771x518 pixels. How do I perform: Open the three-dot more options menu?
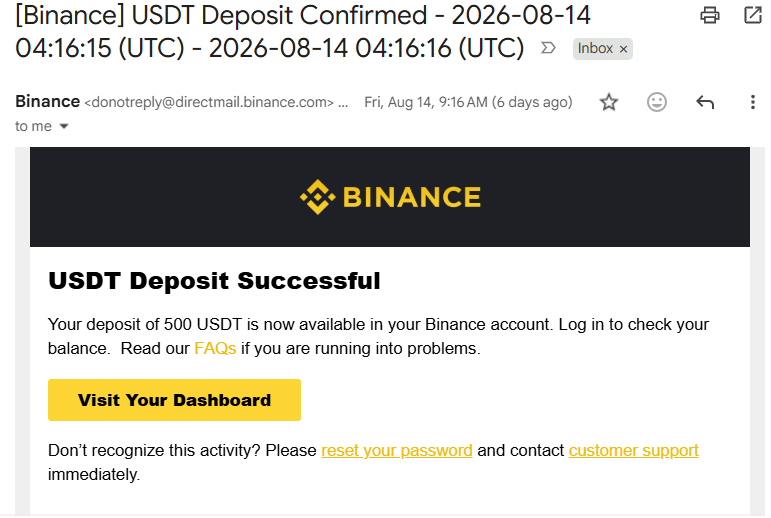click(752, 102)
